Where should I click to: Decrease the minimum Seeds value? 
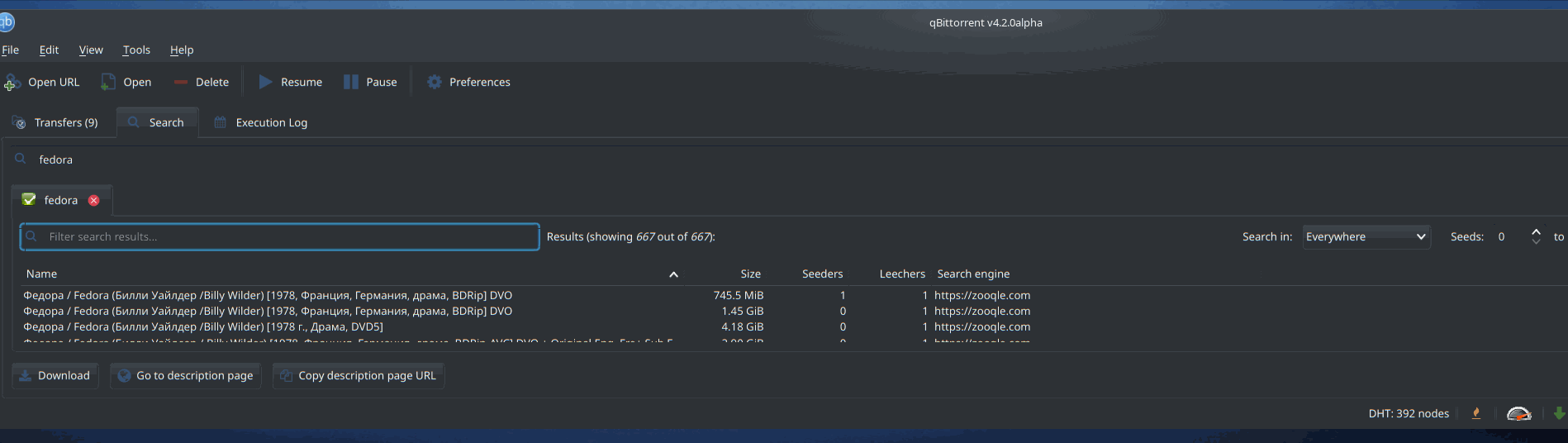(x=1536, y=241)
